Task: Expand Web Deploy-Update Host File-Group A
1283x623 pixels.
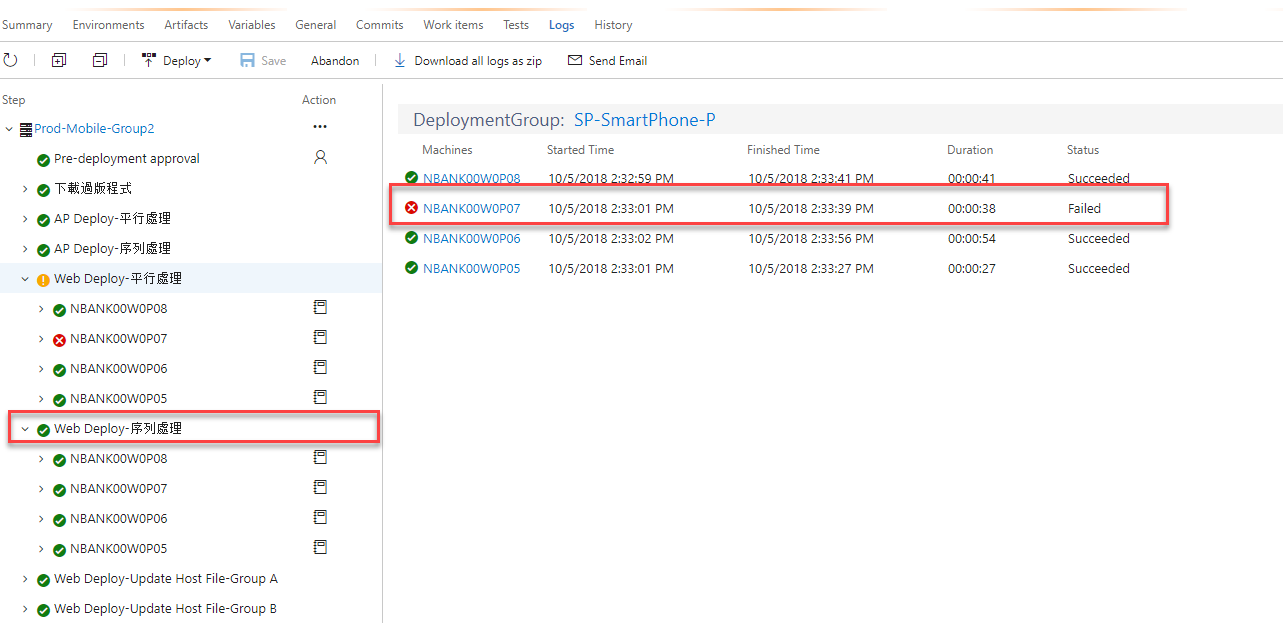Action: (27, 578)
